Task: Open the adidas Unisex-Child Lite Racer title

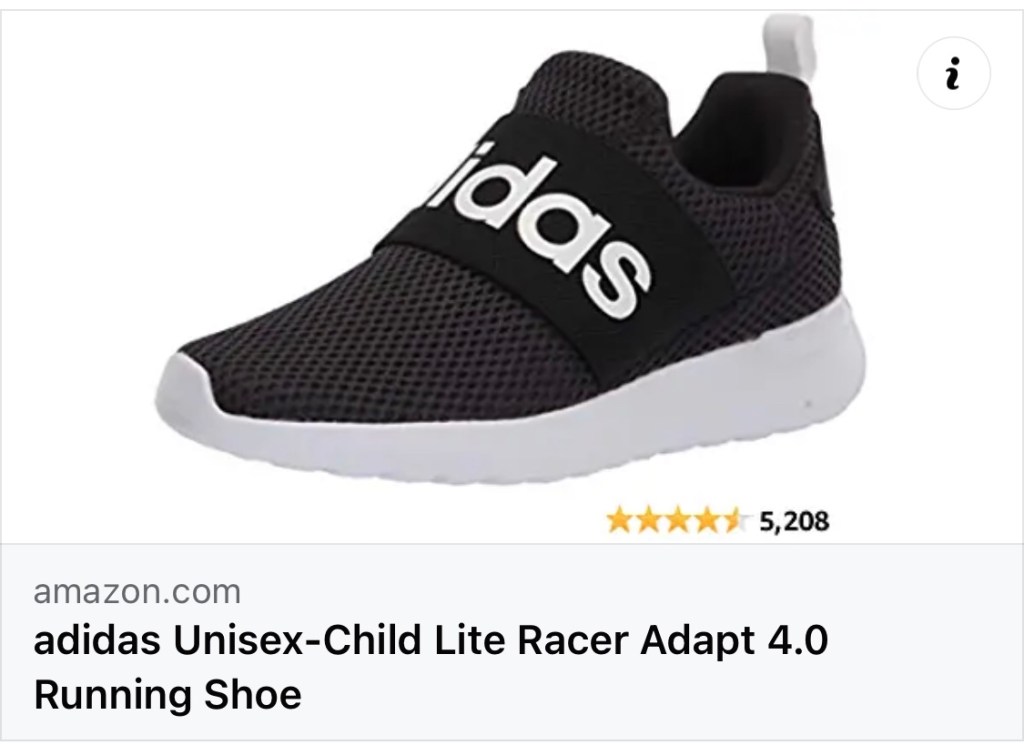Action: tap(430, 667)
